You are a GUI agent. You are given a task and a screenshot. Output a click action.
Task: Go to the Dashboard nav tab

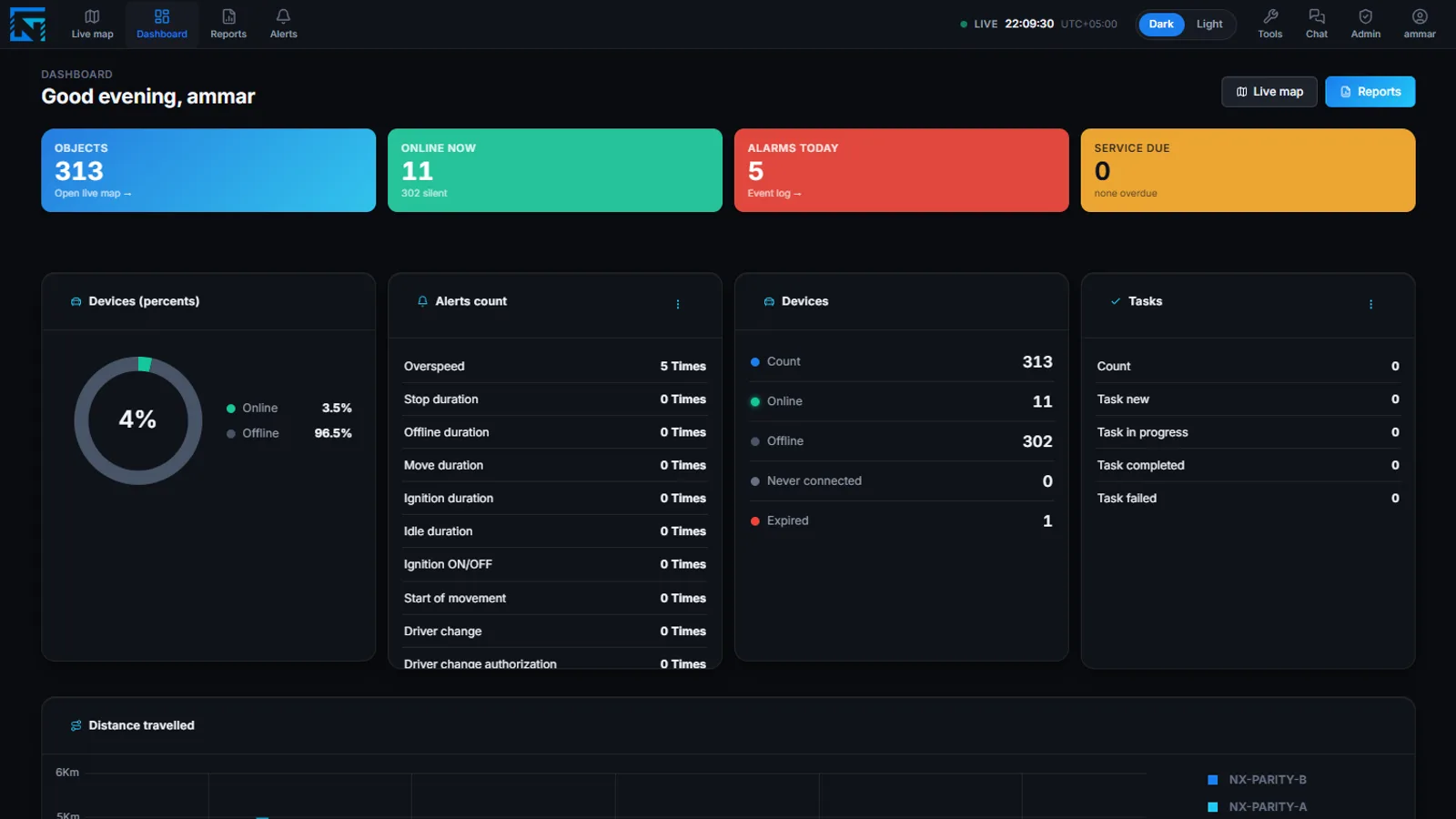162,25
